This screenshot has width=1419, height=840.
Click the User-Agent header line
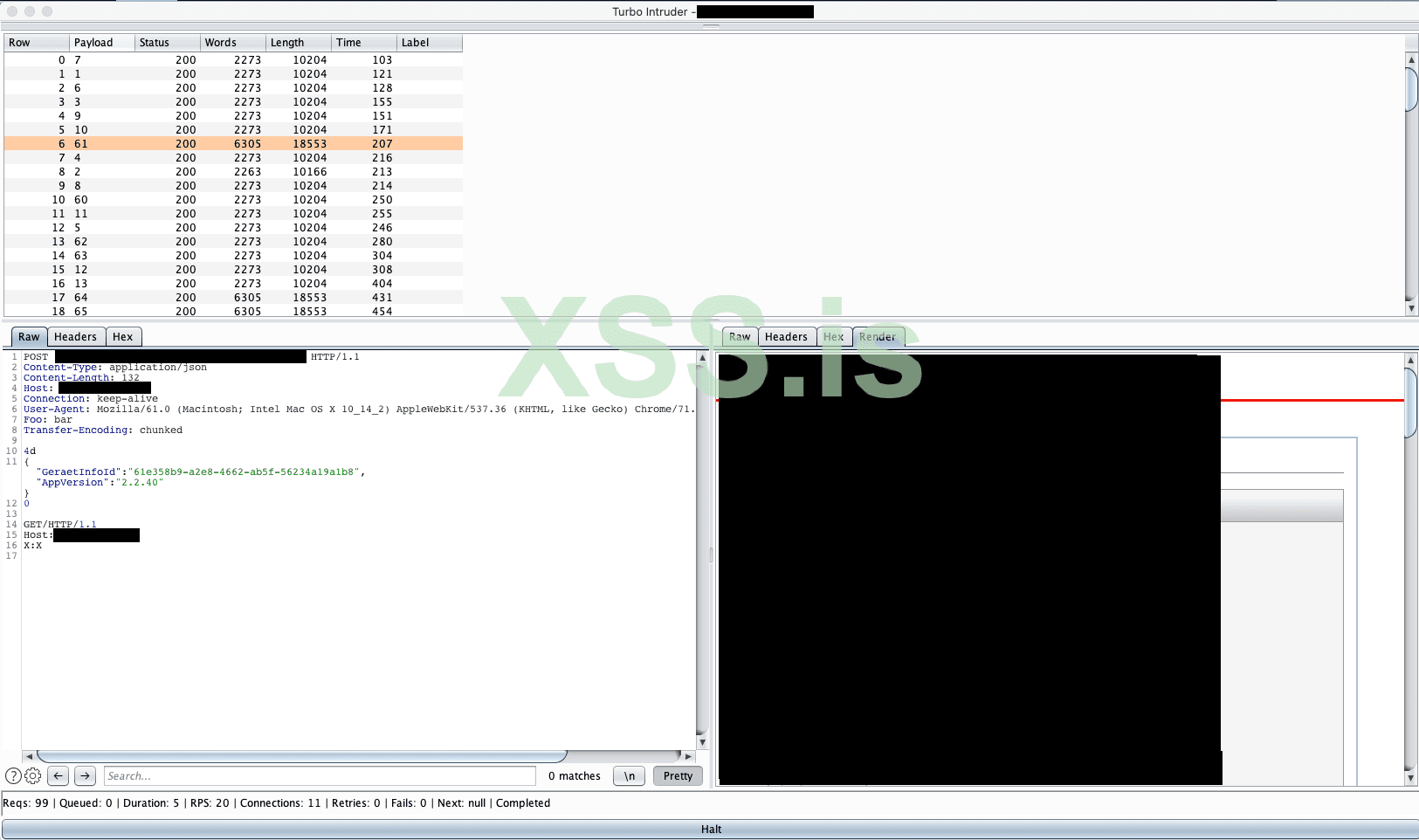click(x=359, y=410)
